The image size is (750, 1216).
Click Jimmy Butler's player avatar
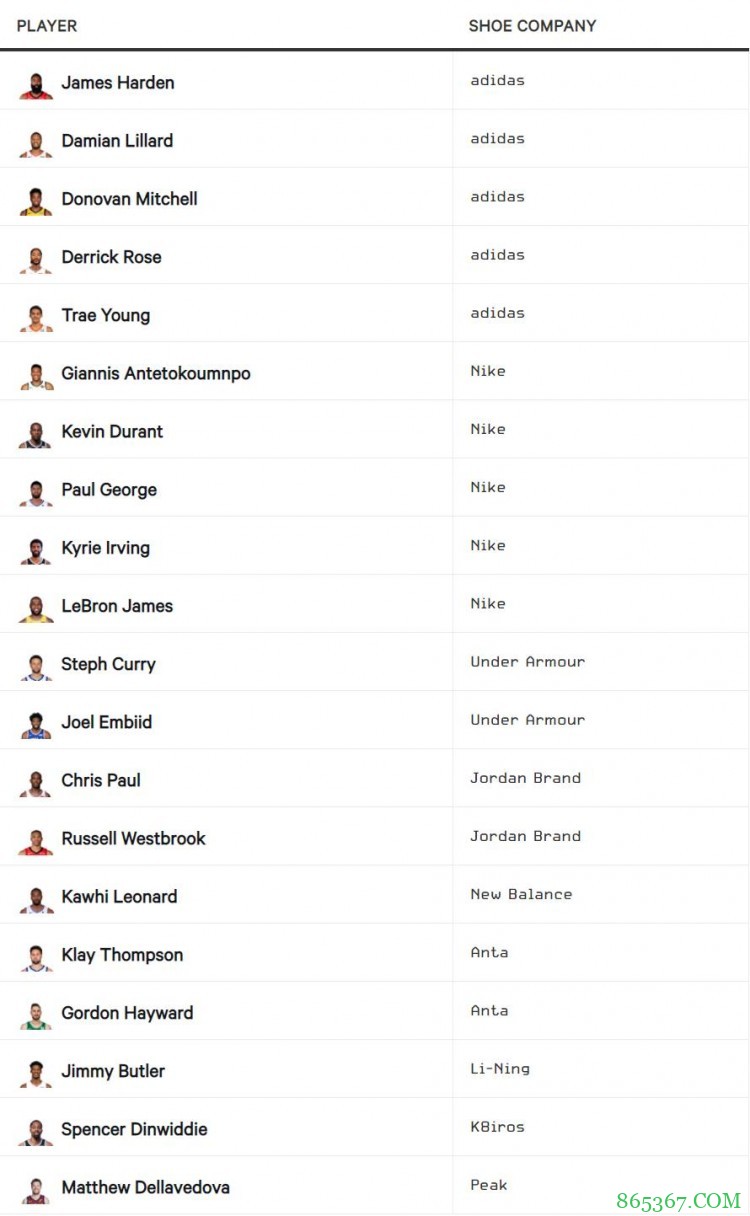click(x=36, y=1072)
